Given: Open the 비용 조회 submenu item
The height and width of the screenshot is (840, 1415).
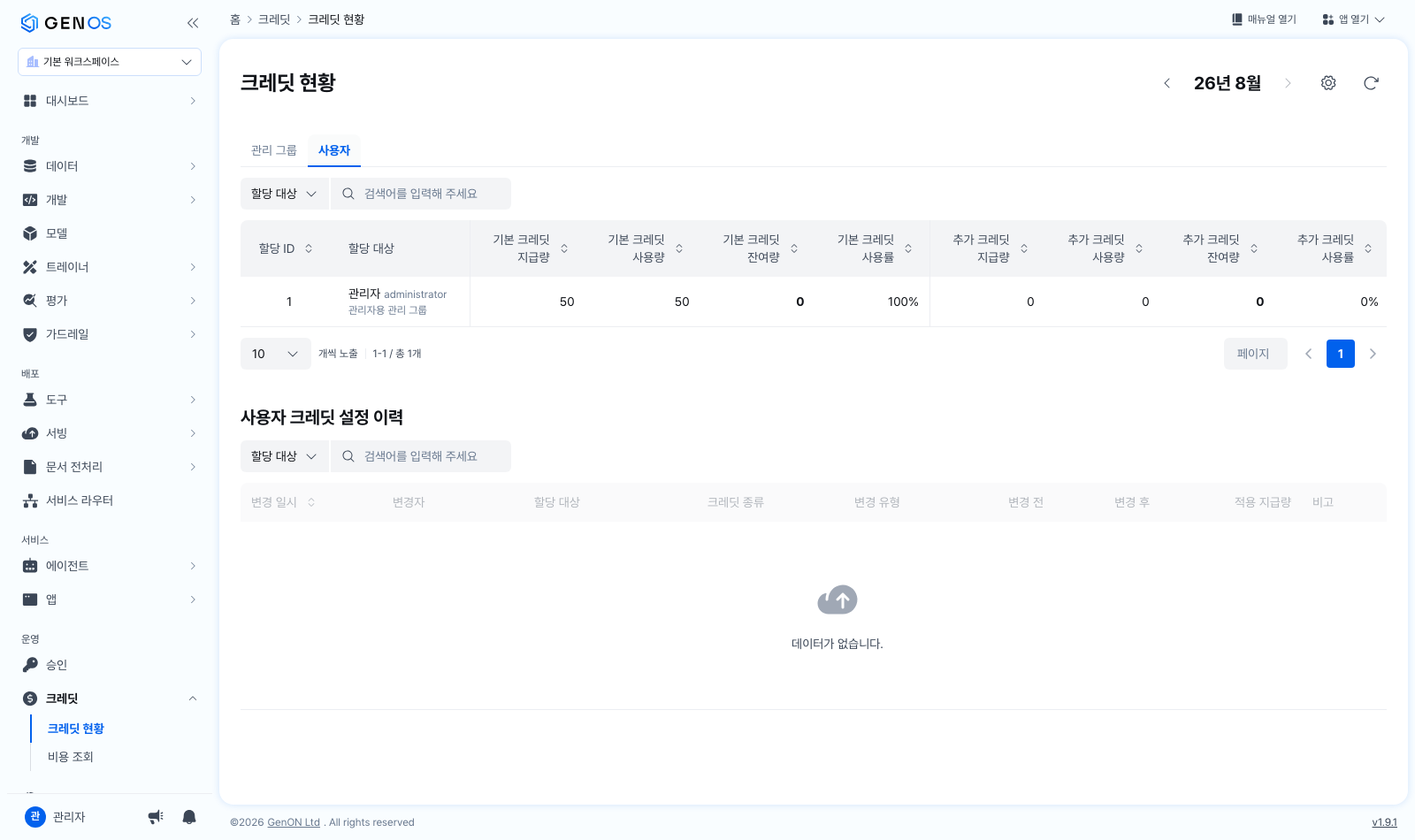Looking at the screenshot, I should click(x=71, y=757).
